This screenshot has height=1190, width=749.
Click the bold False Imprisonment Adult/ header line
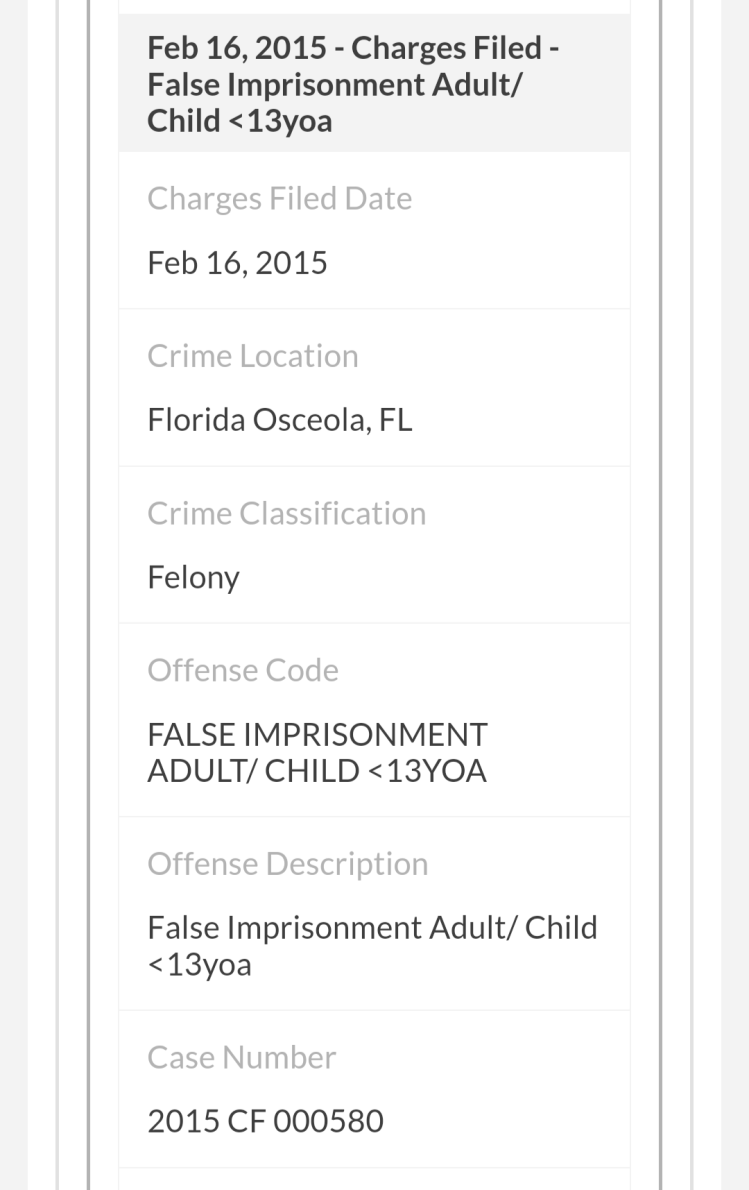coord(335,84)
